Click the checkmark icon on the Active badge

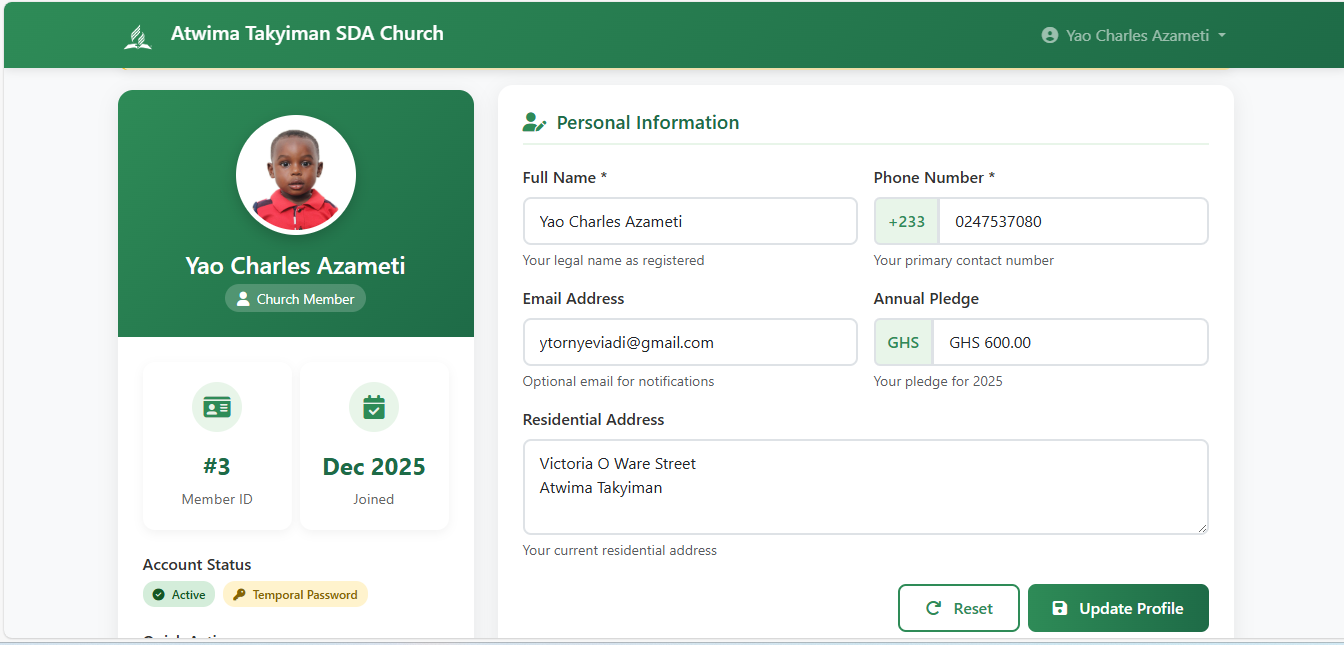pos(158,594)
